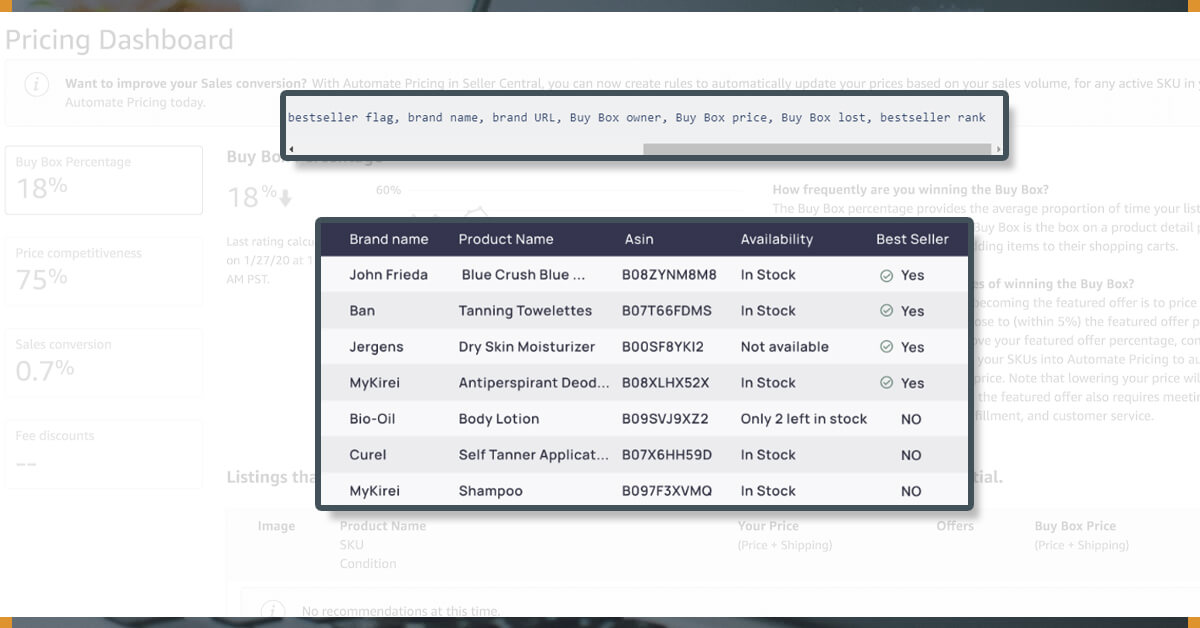Click the horizontal scrollbar thumb in the code box

[x=816, y=150]
